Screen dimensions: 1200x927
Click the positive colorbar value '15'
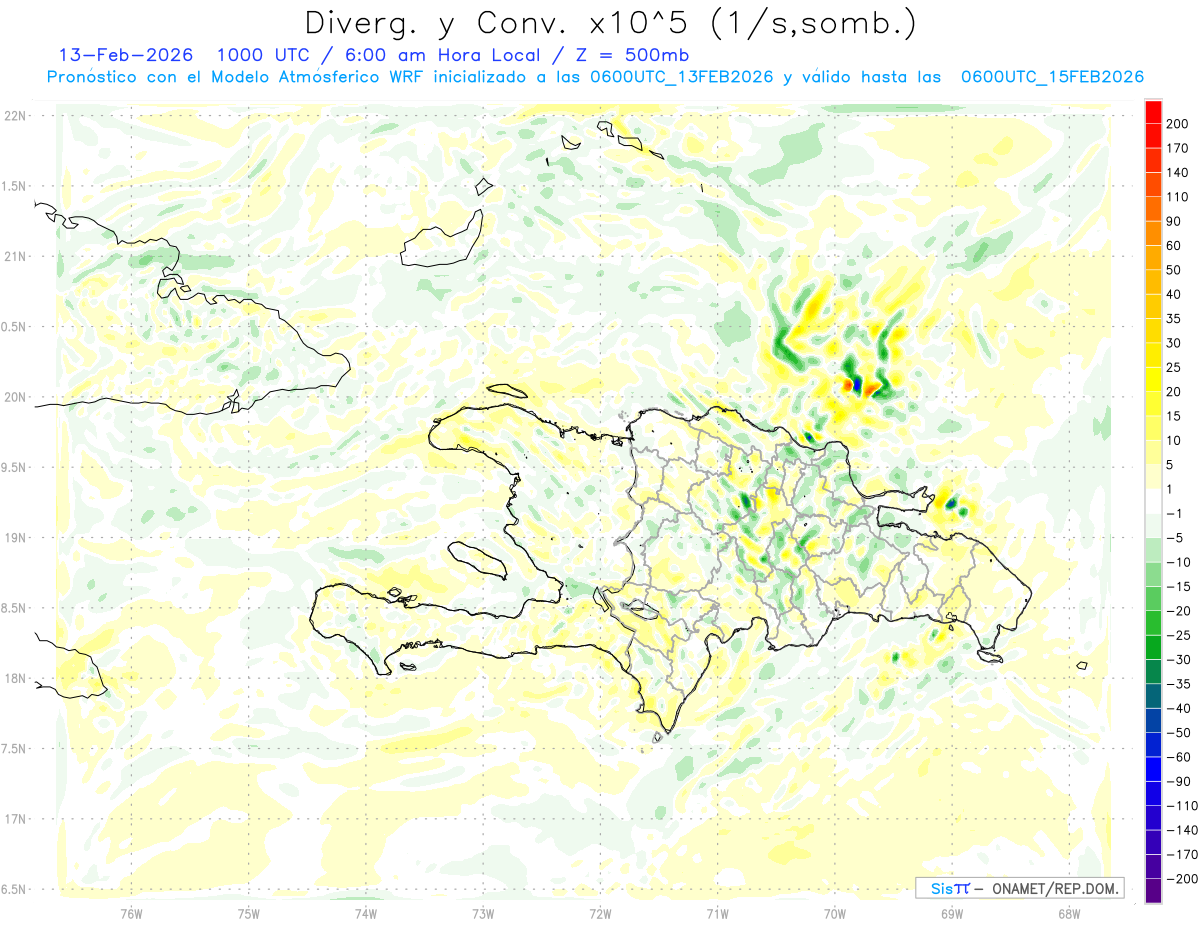tap(1175, 417)
